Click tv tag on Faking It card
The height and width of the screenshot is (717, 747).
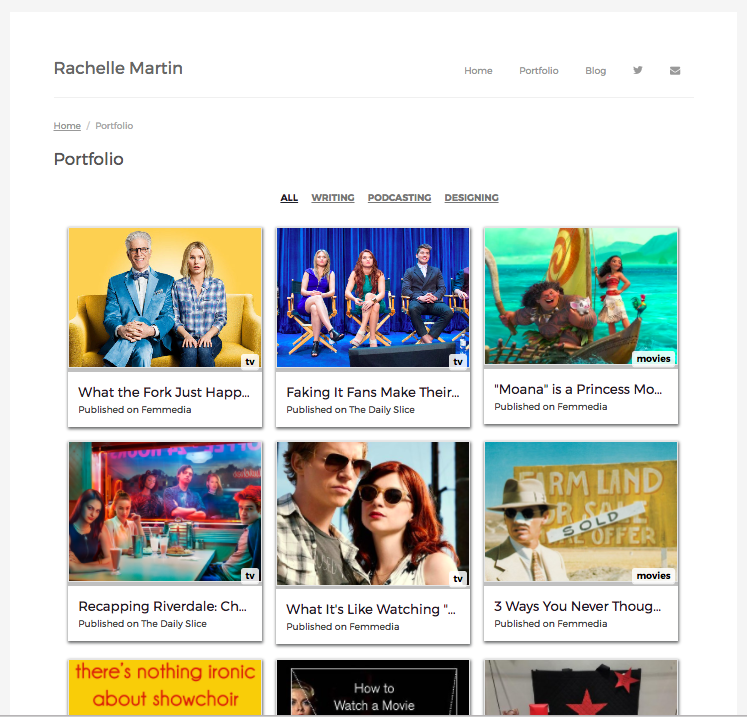(x=458, y=362)
